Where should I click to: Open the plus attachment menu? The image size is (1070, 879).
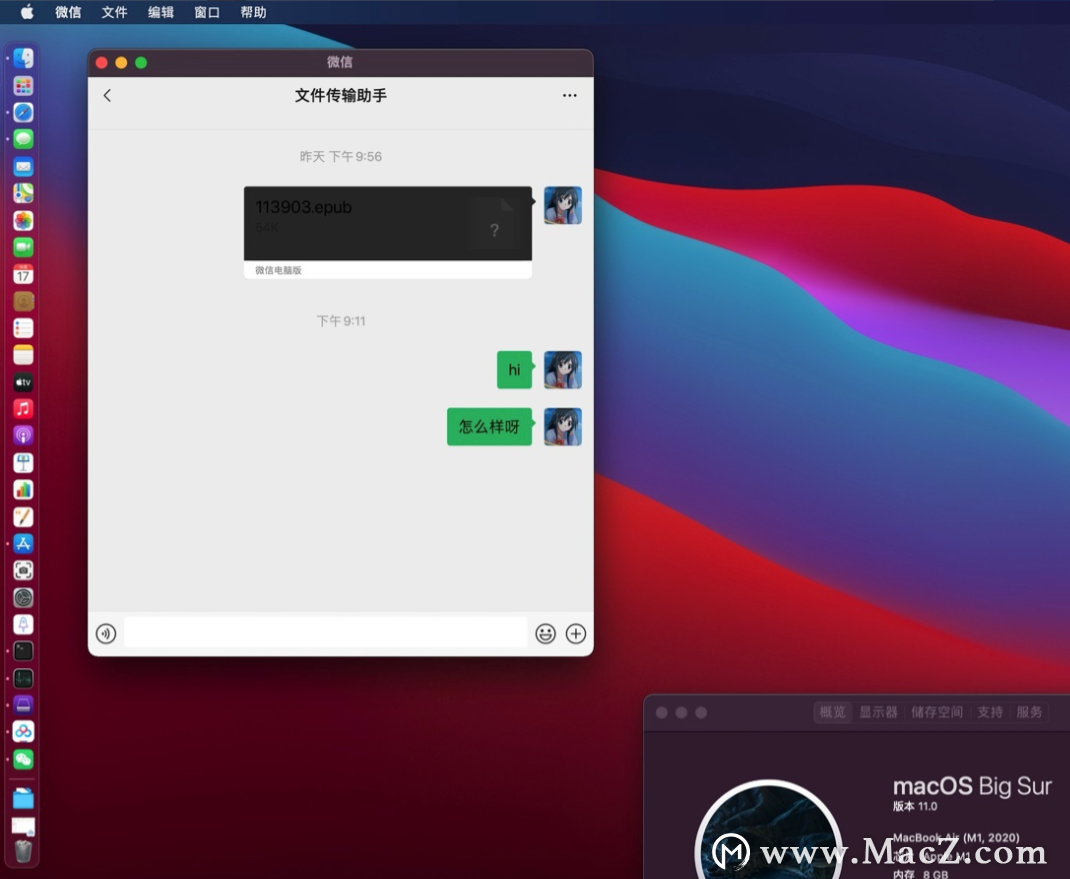point(576,634)
